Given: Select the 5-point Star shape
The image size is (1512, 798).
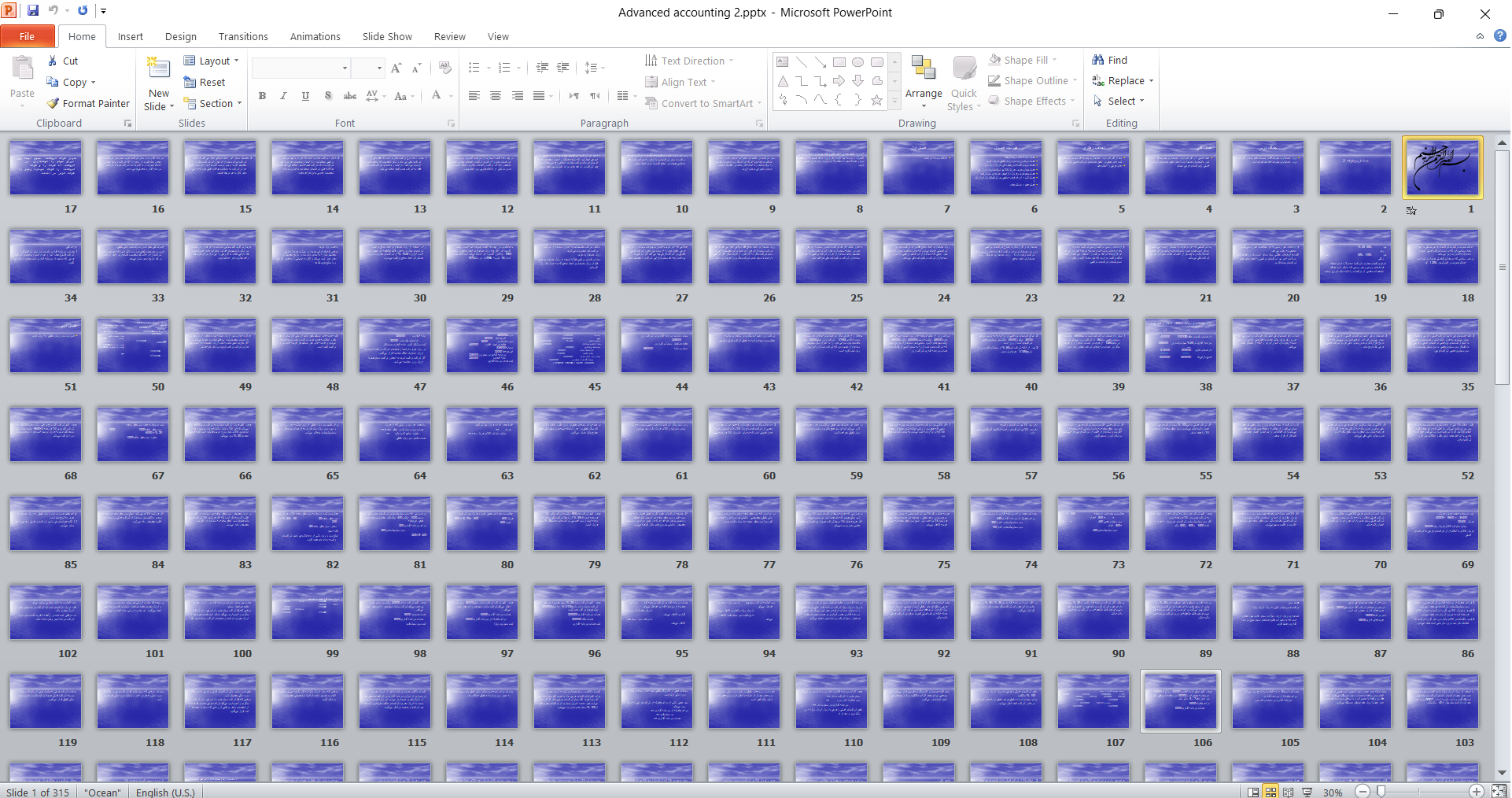Looking at the screenshot, I should (877, 100).
